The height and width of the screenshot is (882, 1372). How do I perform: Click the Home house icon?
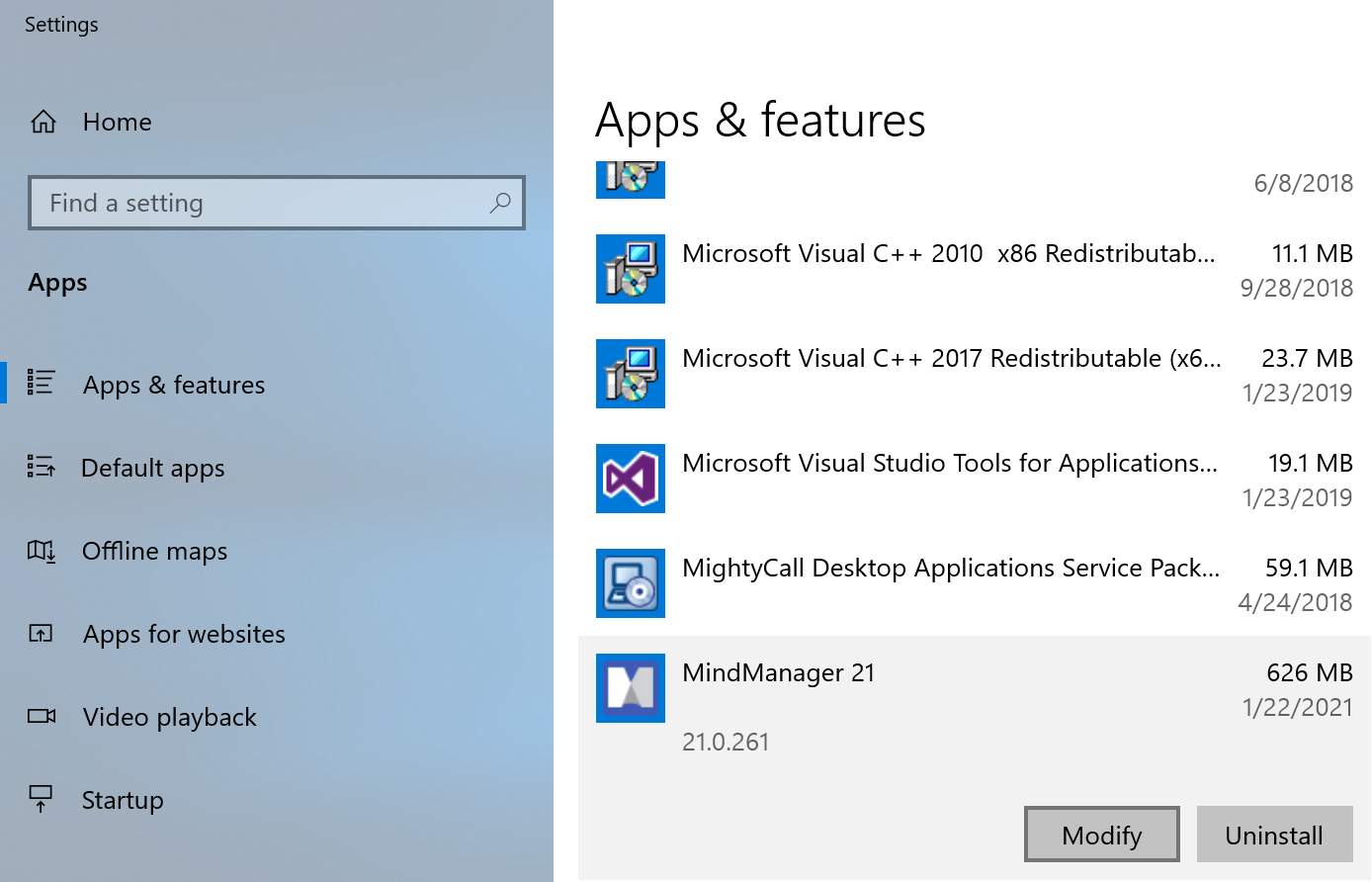coord(43,122)
